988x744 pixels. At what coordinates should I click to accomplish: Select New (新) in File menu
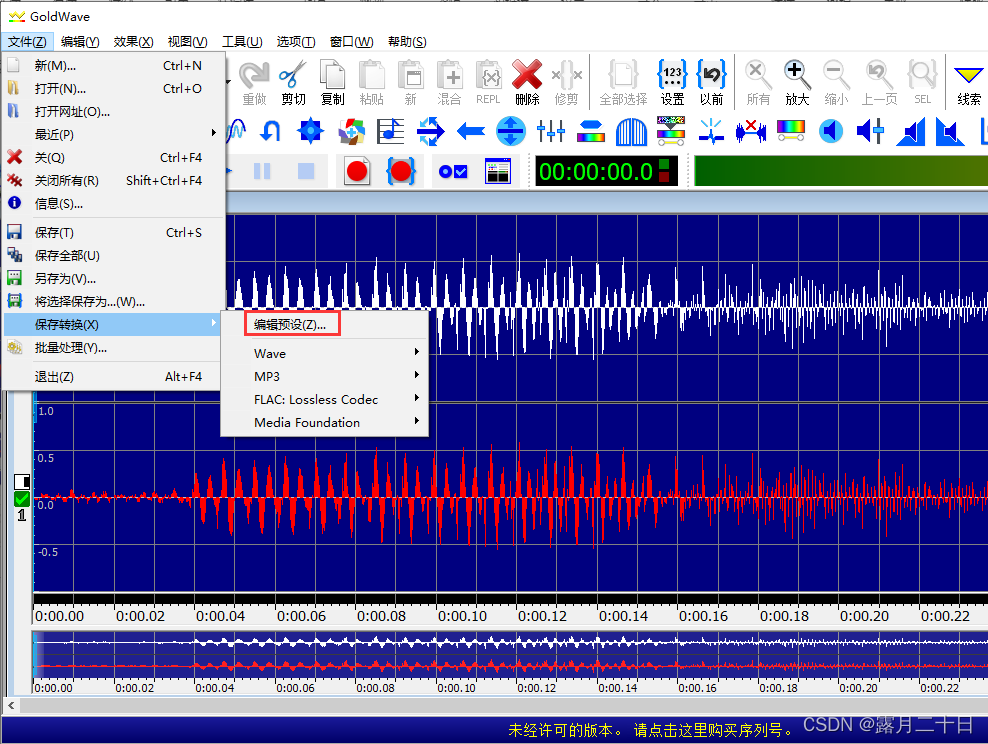coord(114,66)
